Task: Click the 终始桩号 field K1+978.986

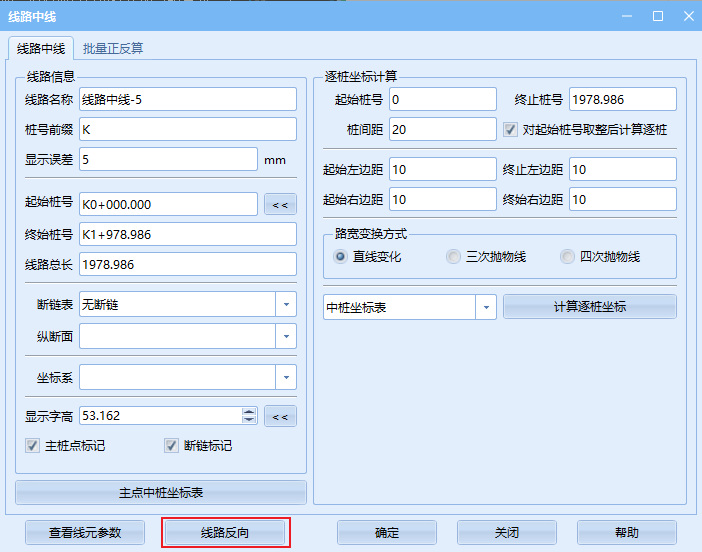Action: pos(188,234)
